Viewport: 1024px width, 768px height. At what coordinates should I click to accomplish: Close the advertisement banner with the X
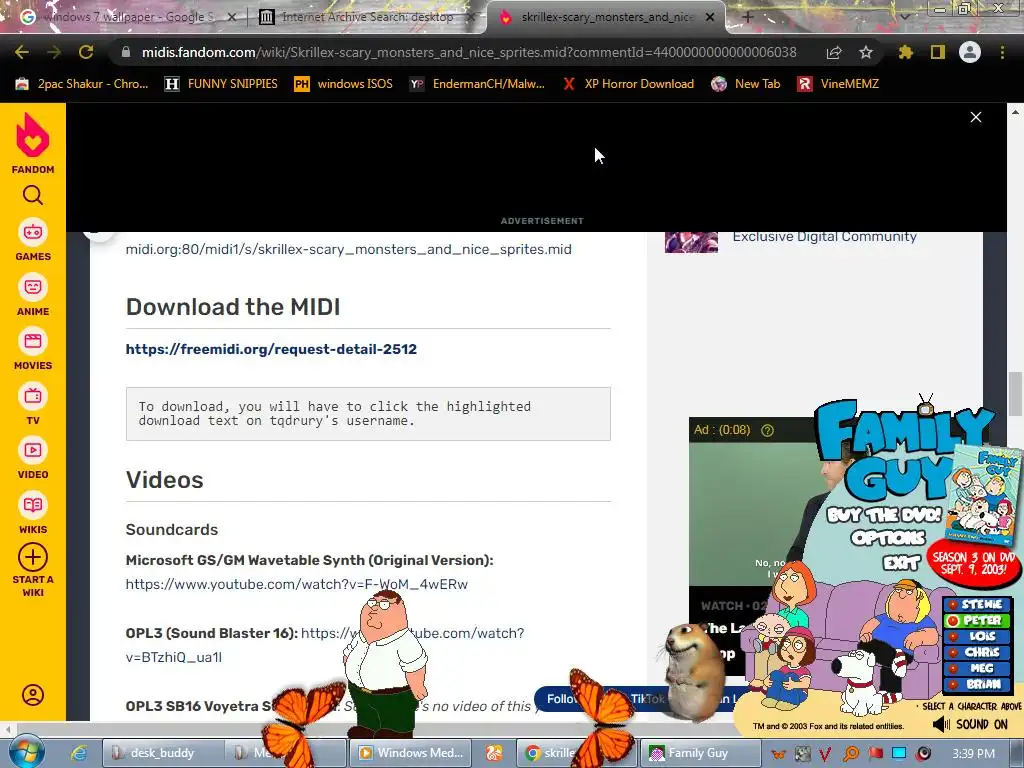click(976, 117)
